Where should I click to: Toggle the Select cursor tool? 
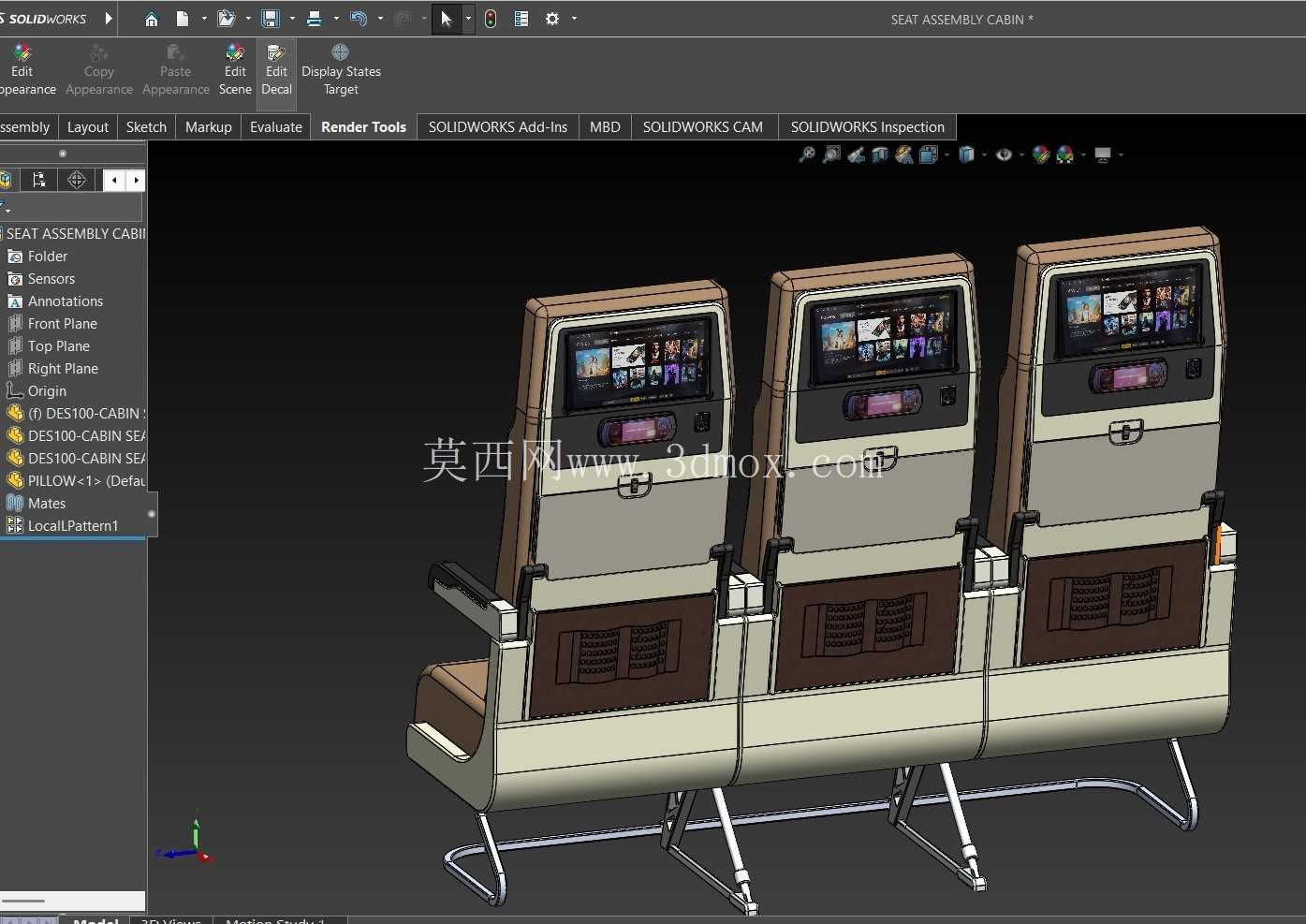pos(447,19)
